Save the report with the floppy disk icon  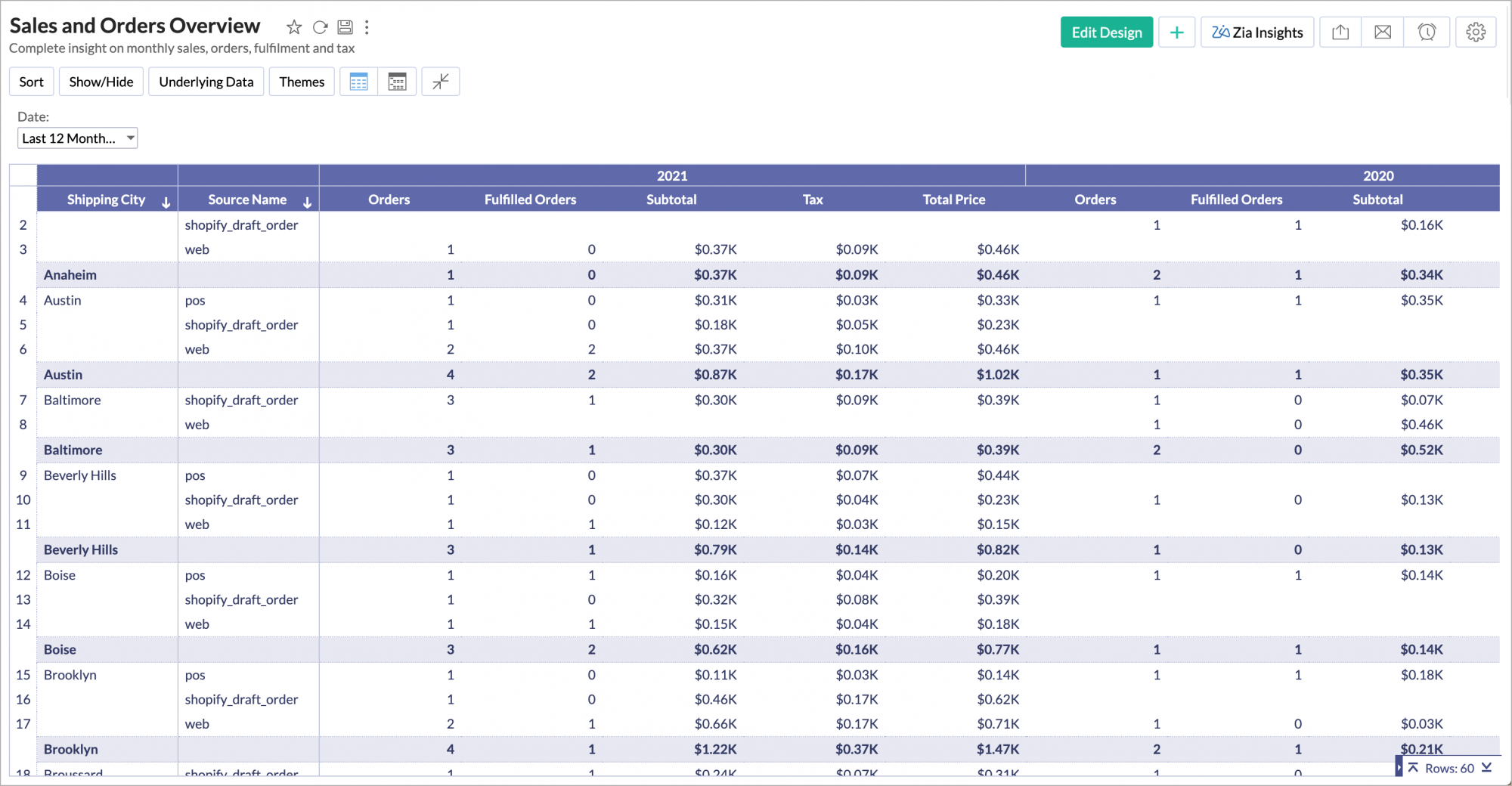point(345,27)
